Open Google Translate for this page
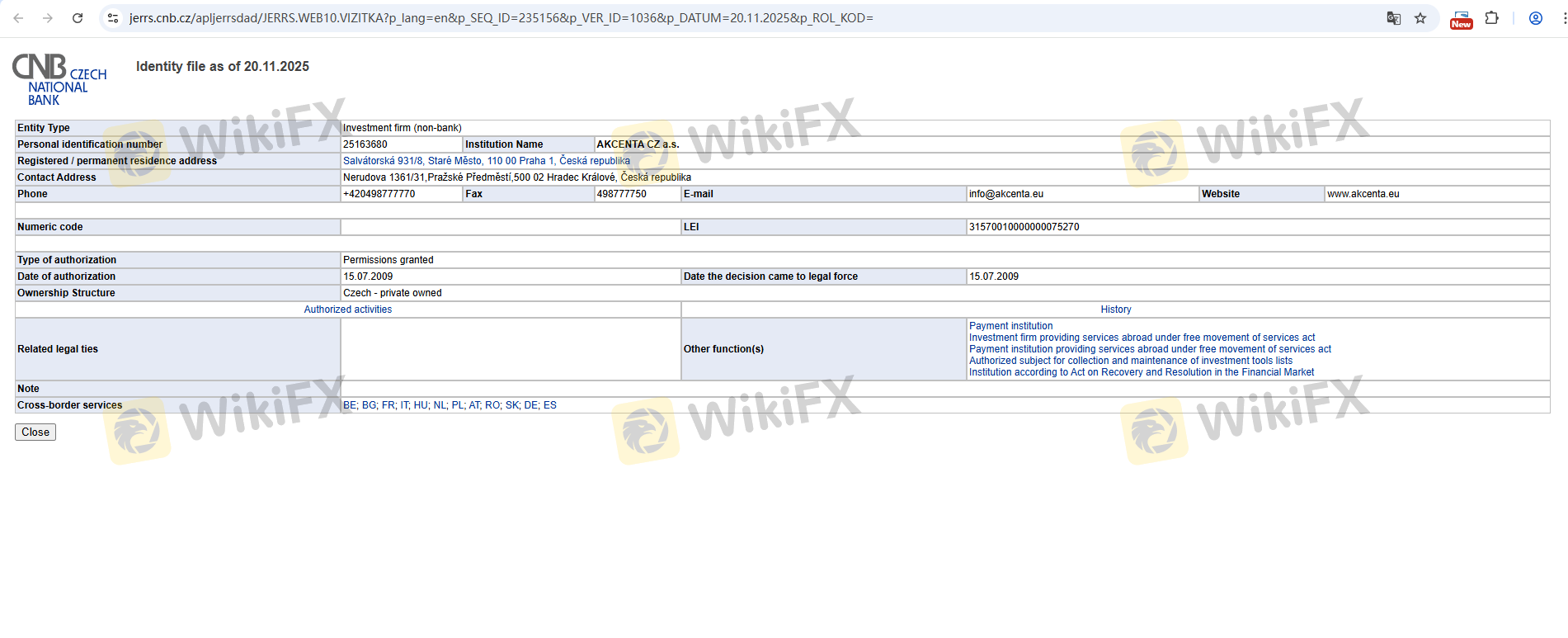 [x=1394, y=18]
